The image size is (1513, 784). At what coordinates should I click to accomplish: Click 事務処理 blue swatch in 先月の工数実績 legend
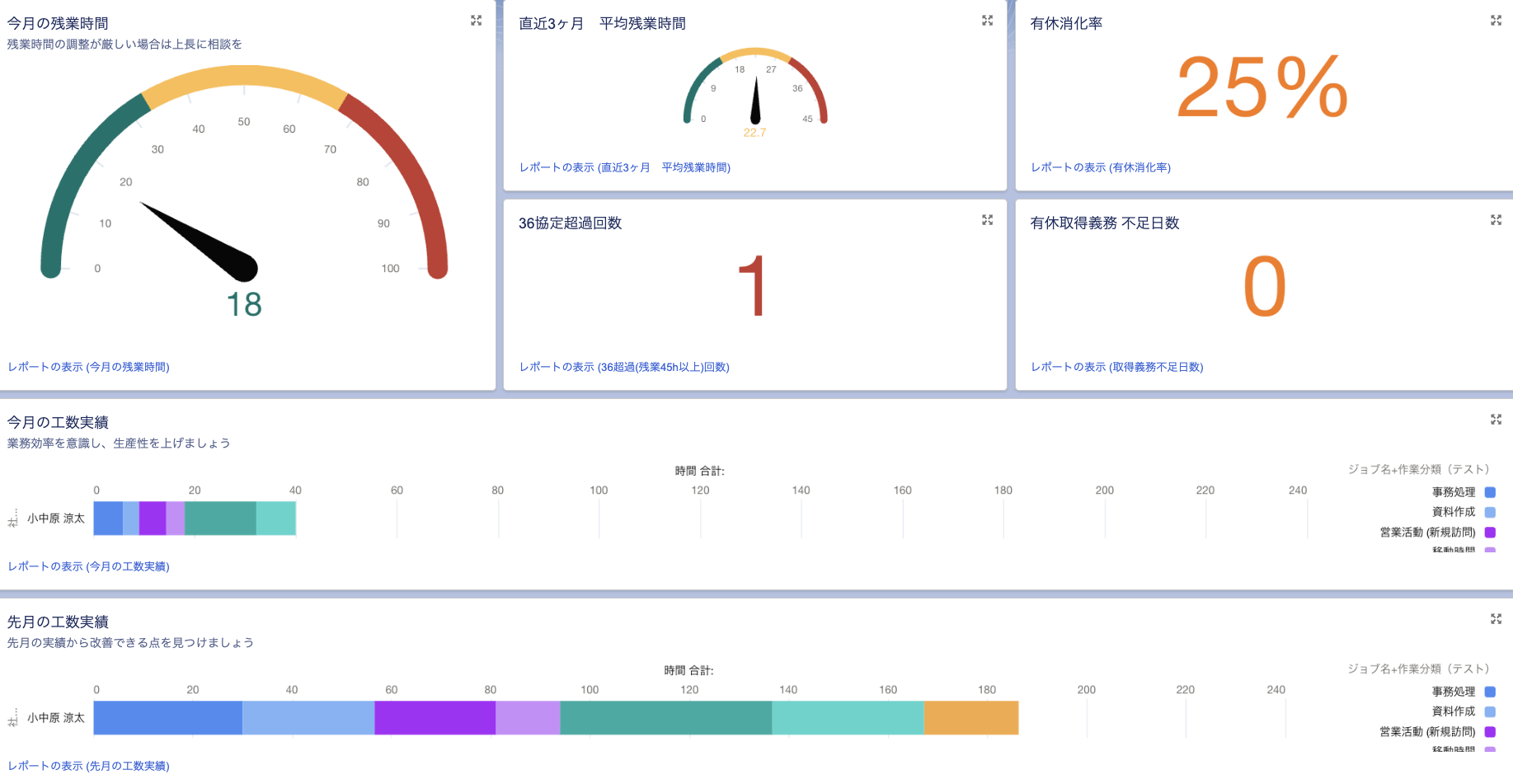coord(1490,692)
